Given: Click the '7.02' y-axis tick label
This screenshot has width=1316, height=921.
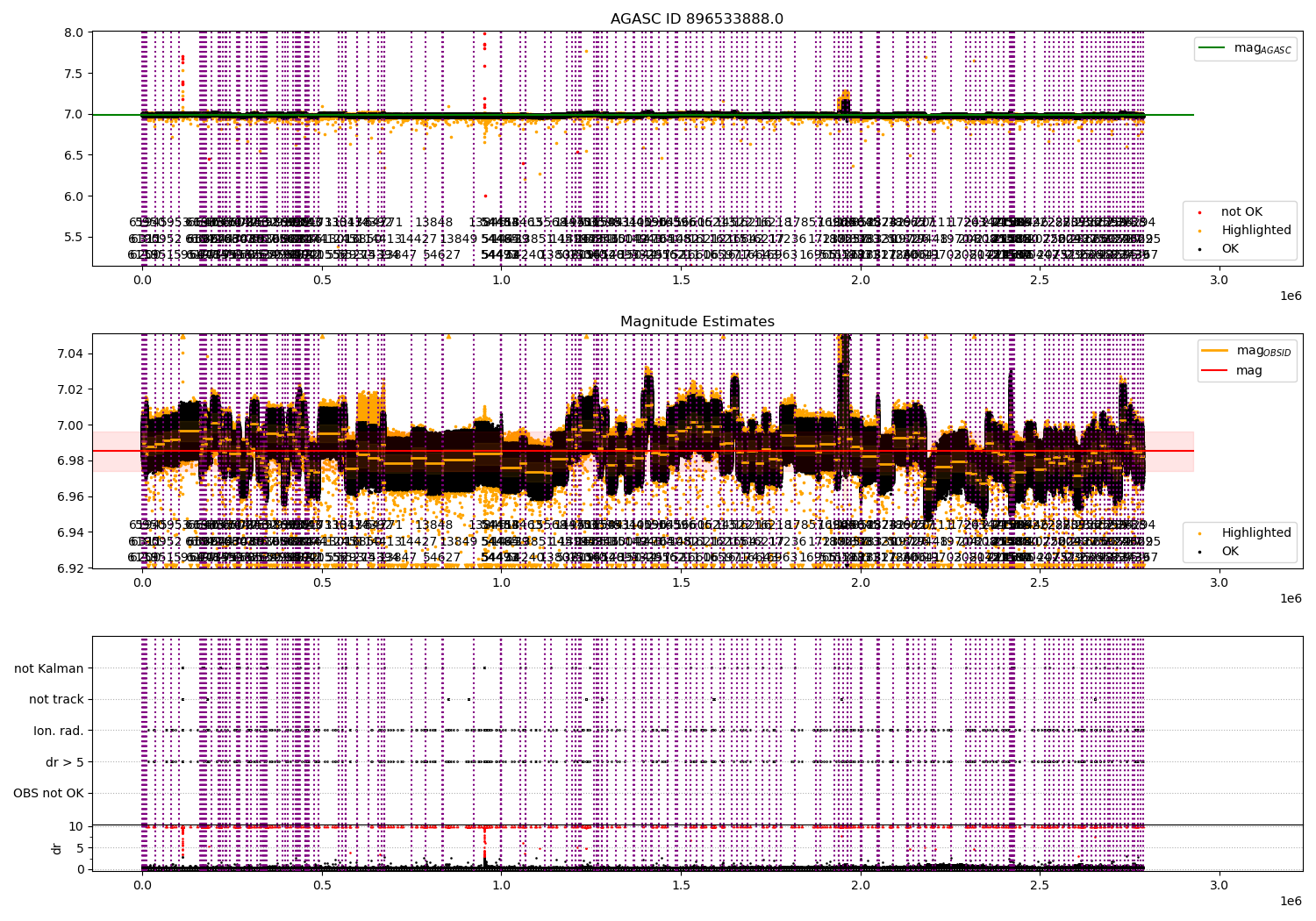Looking at the screenshot, I should click(71, 389).
